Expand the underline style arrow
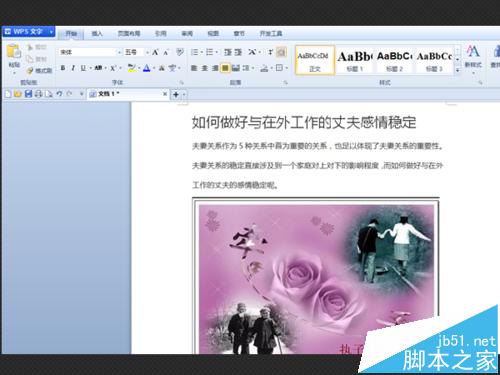Image resolution: width=500 pixels, height=375 pixels. [90, 68]
